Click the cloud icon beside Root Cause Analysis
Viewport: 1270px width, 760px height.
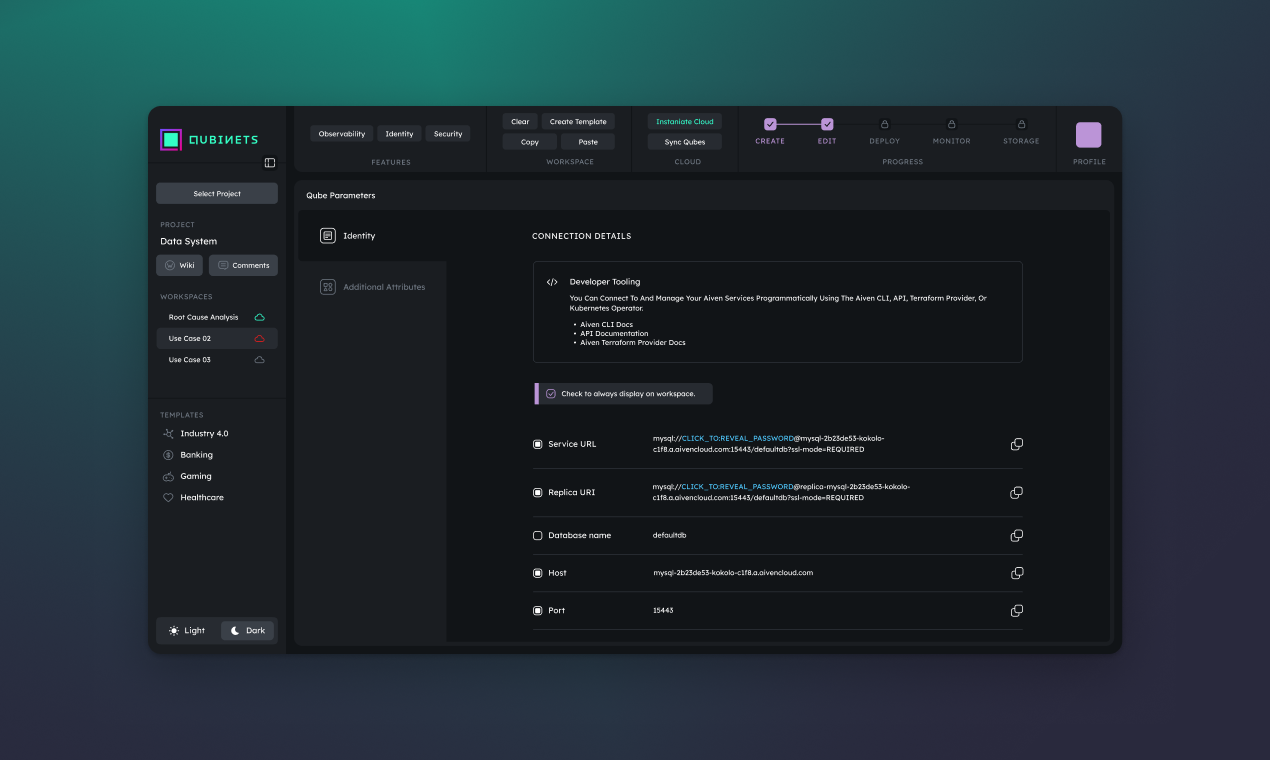(260, 317)
